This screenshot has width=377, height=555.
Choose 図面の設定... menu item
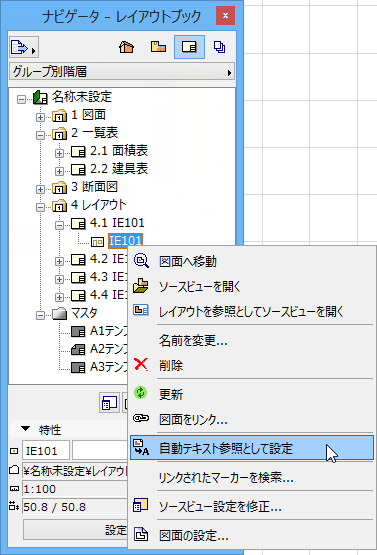coord(252,536)
